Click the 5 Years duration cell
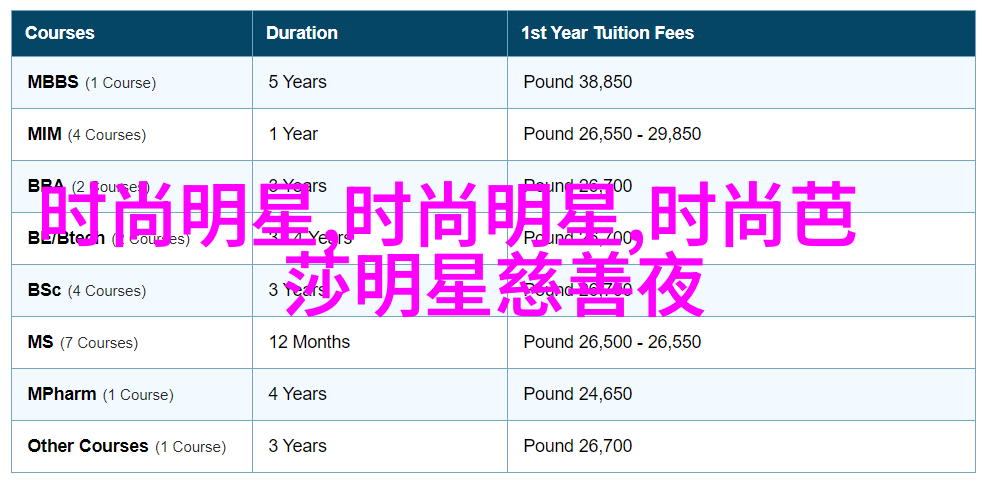This screenshot has width=984, height=483. coord(297,82)
